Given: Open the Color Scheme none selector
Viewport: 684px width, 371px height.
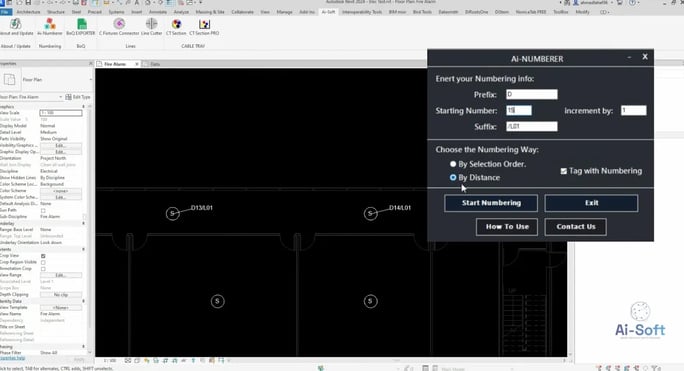Looking at the screenshot, I should point(61,191).
